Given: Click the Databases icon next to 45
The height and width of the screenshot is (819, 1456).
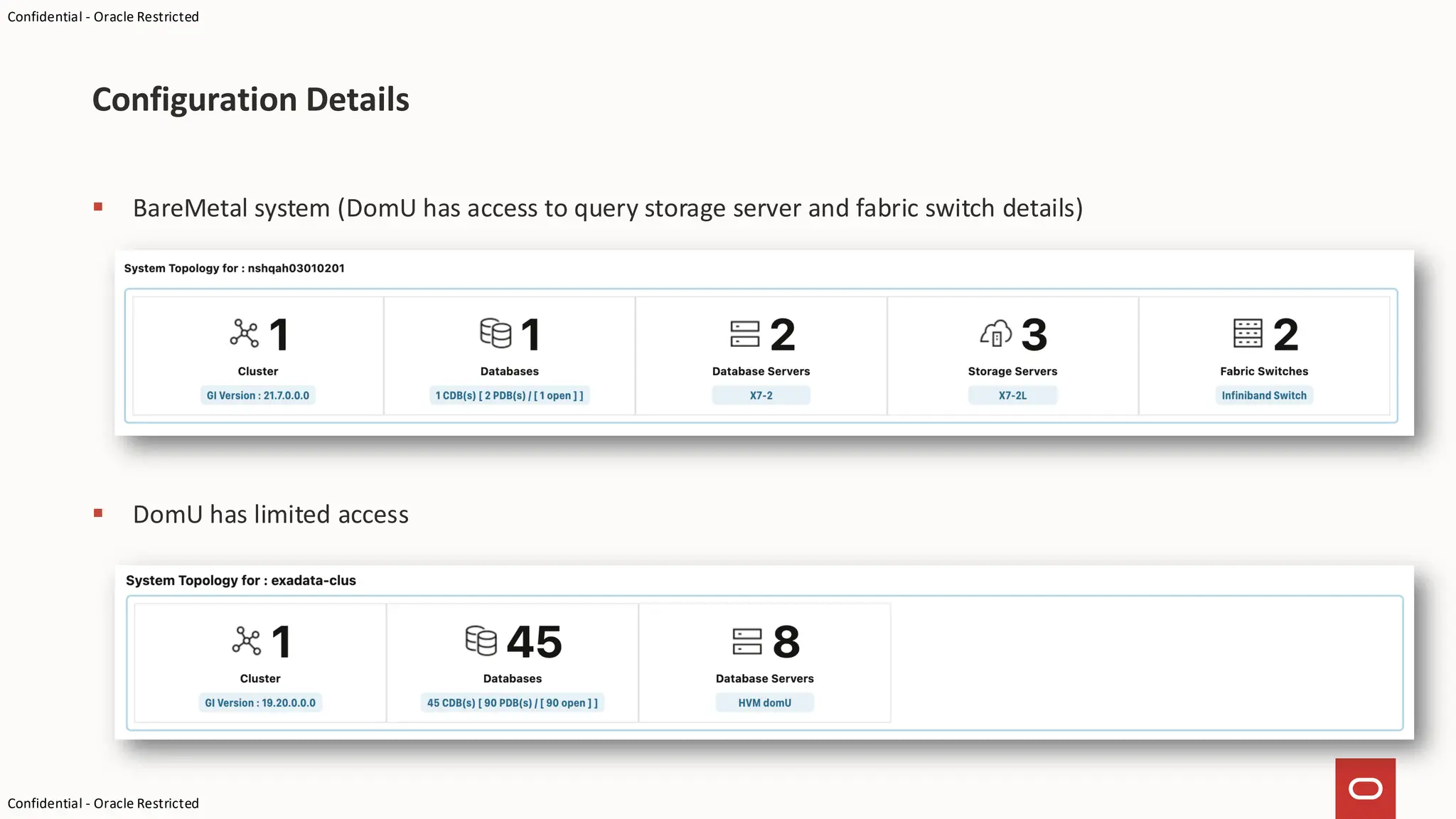Looking at the screenshot, I should tap(481, 641).
